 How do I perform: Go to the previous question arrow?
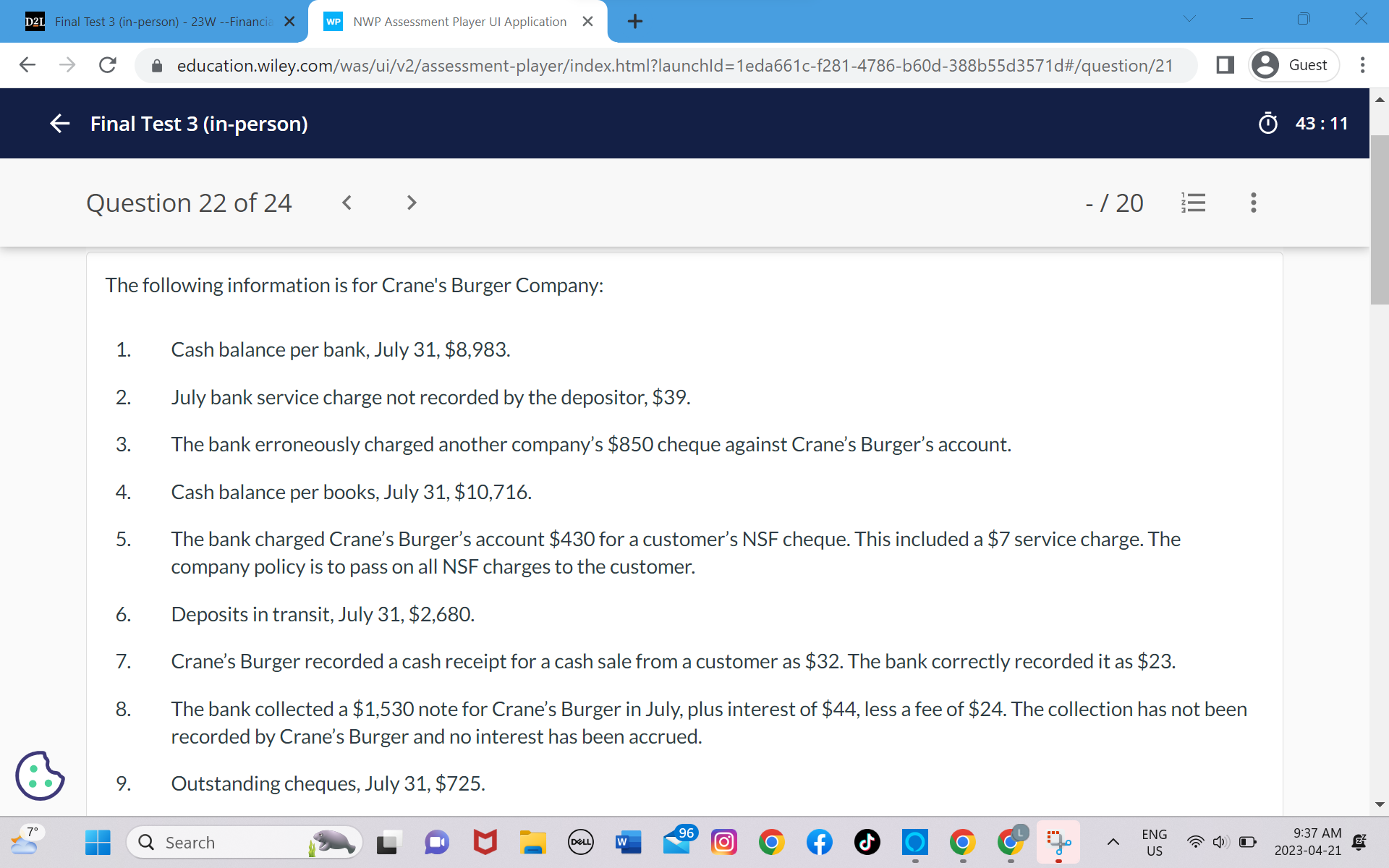click(x=347, y=203)
